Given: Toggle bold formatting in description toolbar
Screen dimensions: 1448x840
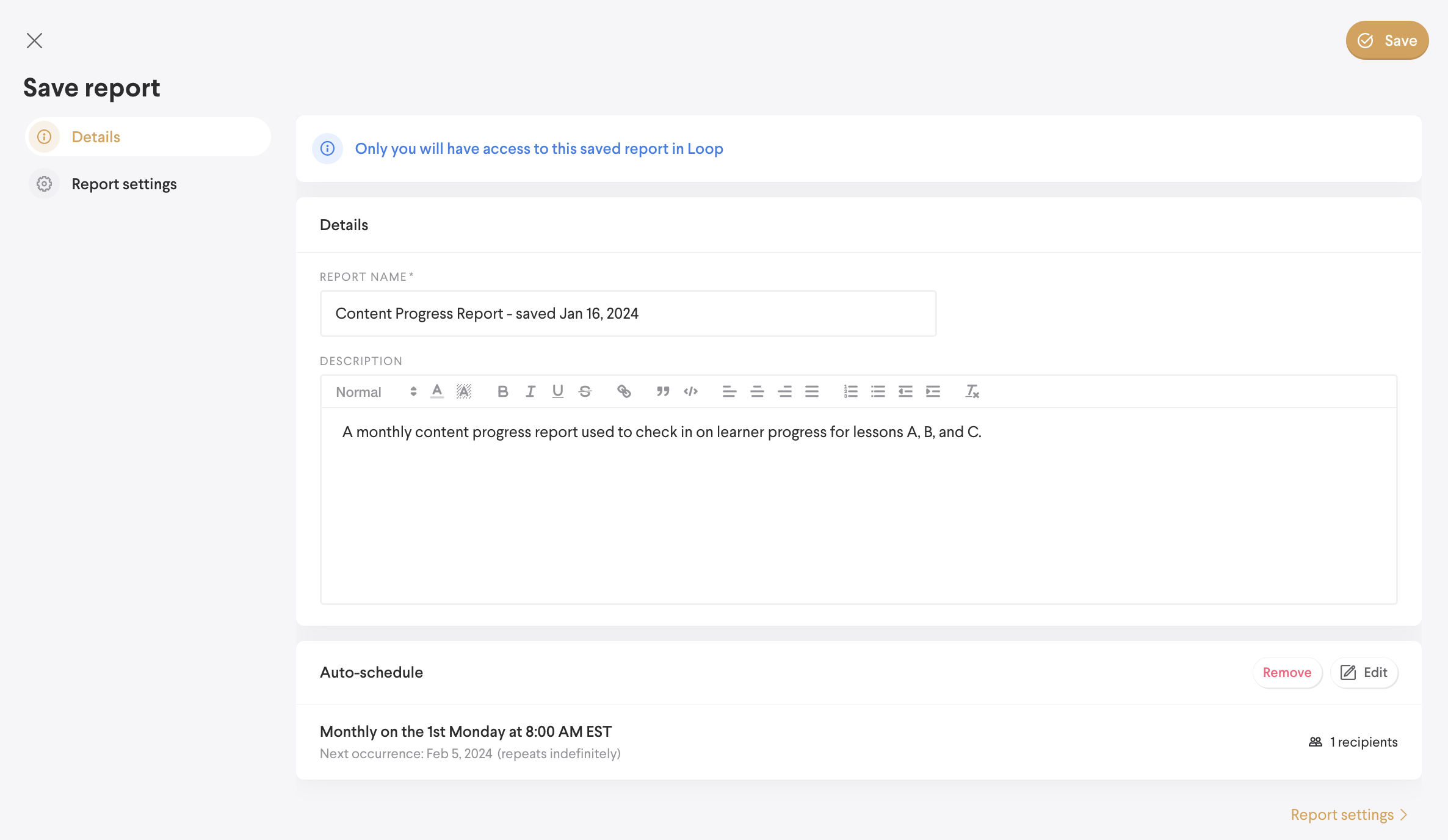Looking at the screenshot, I should coord(502,391).
